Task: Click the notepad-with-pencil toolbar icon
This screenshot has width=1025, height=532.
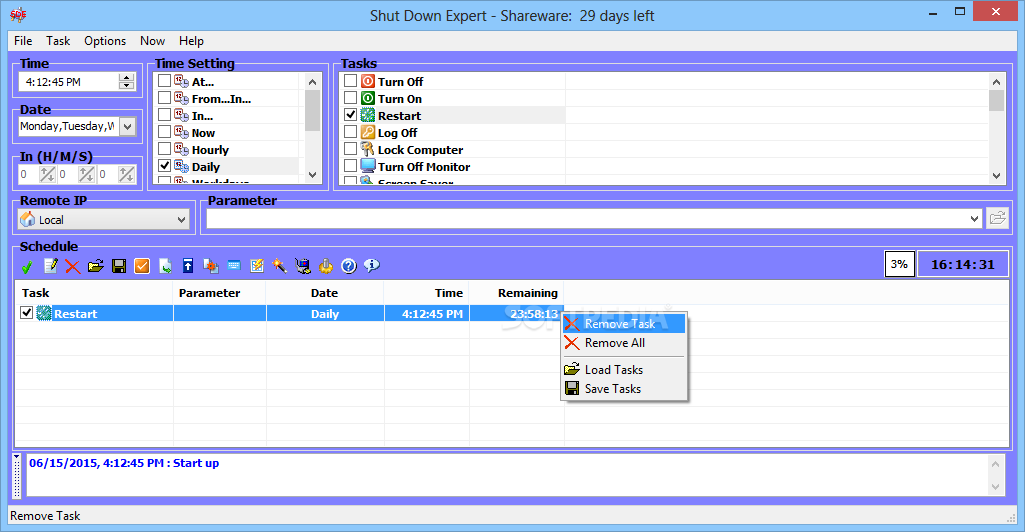Action: (x=50, y=266)
